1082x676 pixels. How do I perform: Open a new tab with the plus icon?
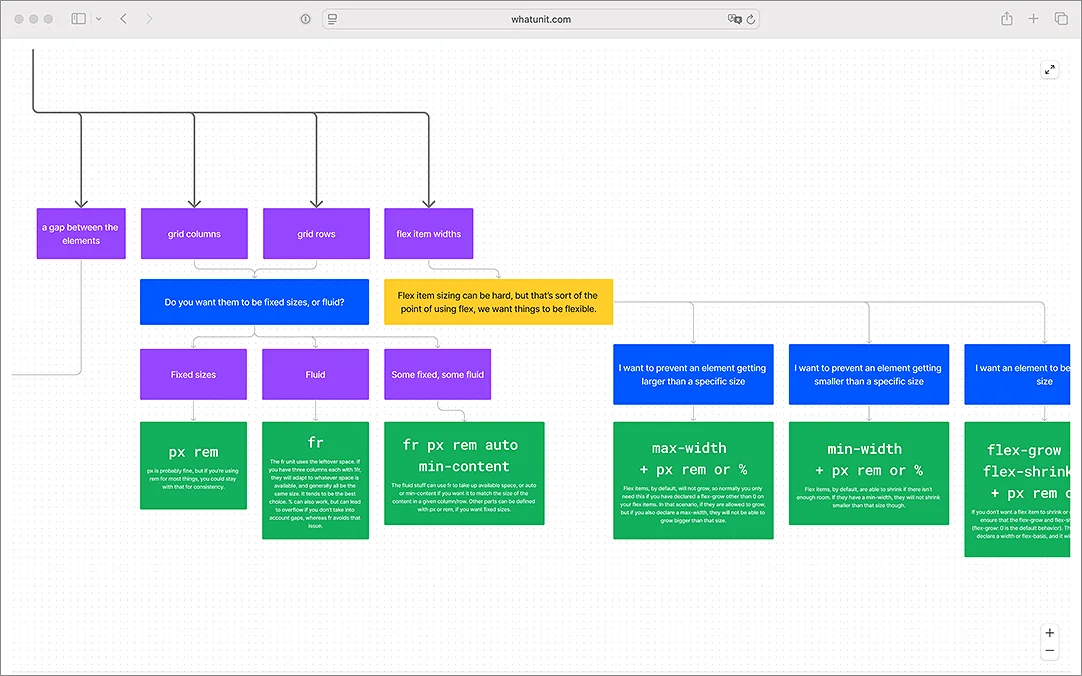pos(1033,19)
